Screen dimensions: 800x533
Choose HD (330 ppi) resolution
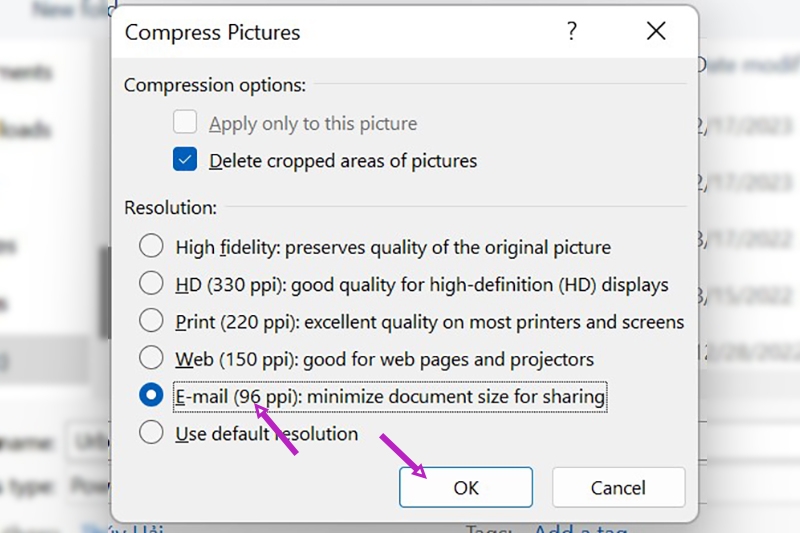pyautogui.click(x=151, y=283)
